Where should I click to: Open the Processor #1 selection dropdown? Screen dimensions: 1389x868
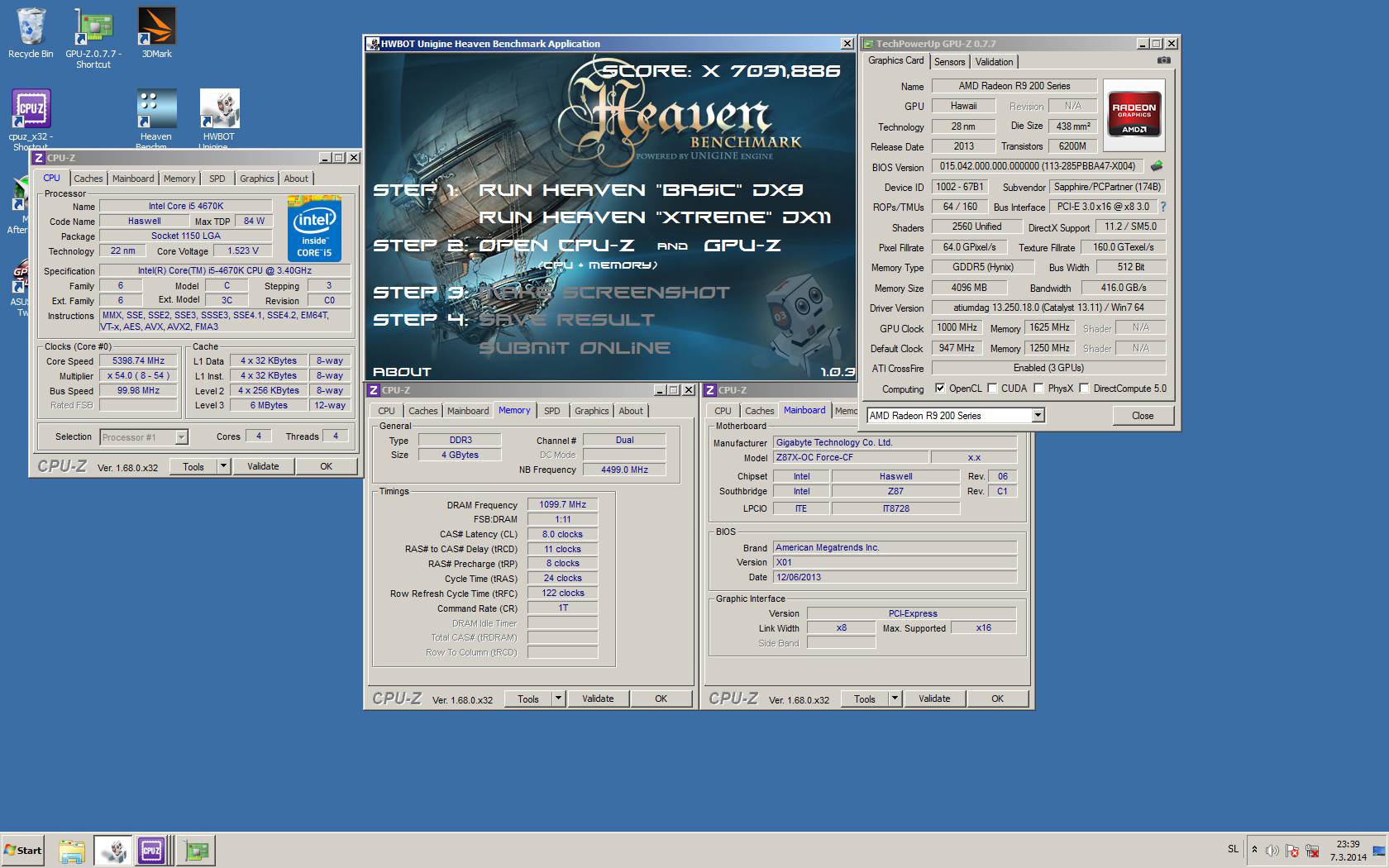click(x=144, y=437)
